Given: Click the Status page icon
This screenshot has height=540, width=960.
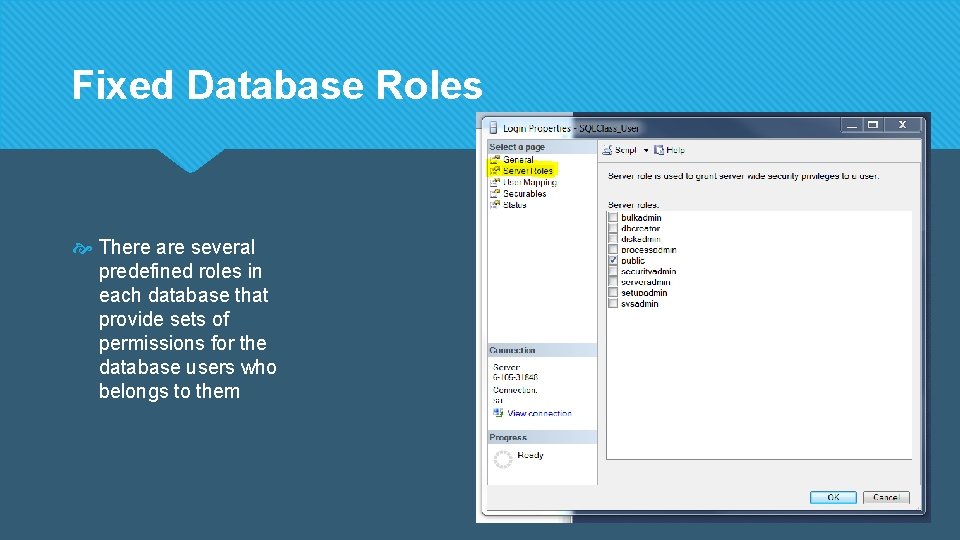Looking at the screenshot, I should pos(495,204).
